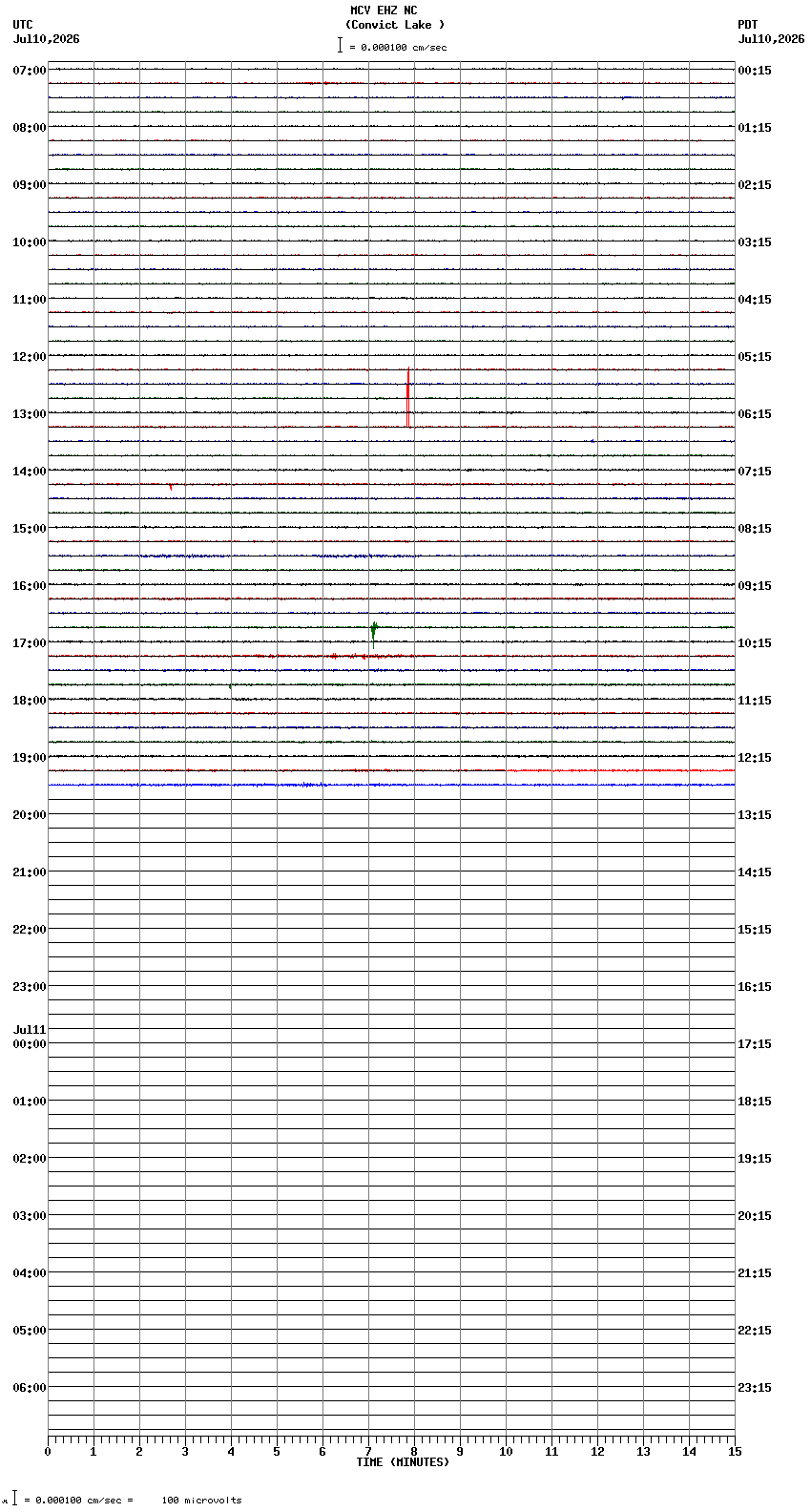The image size is (811, 1512).
Task: Click the 10:15 PDT time label
Action: pyautogui.click(x=755, y=643)
